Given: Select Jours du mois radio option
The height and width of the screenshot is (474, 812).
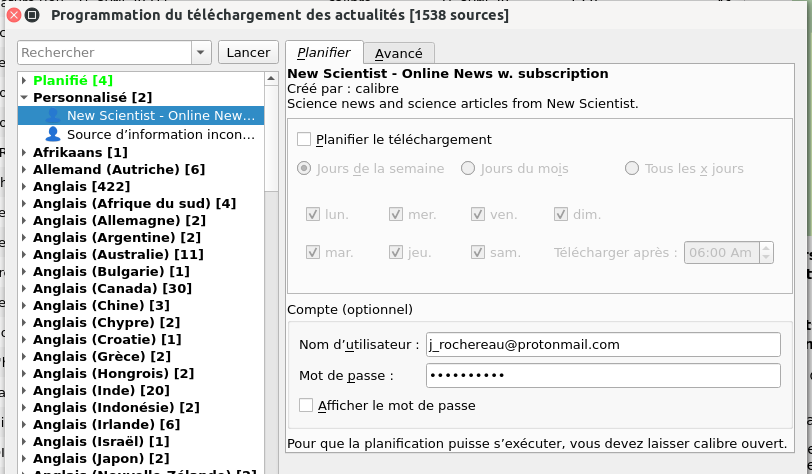Looking at the screenshot, I should click(x=468, y=168).
